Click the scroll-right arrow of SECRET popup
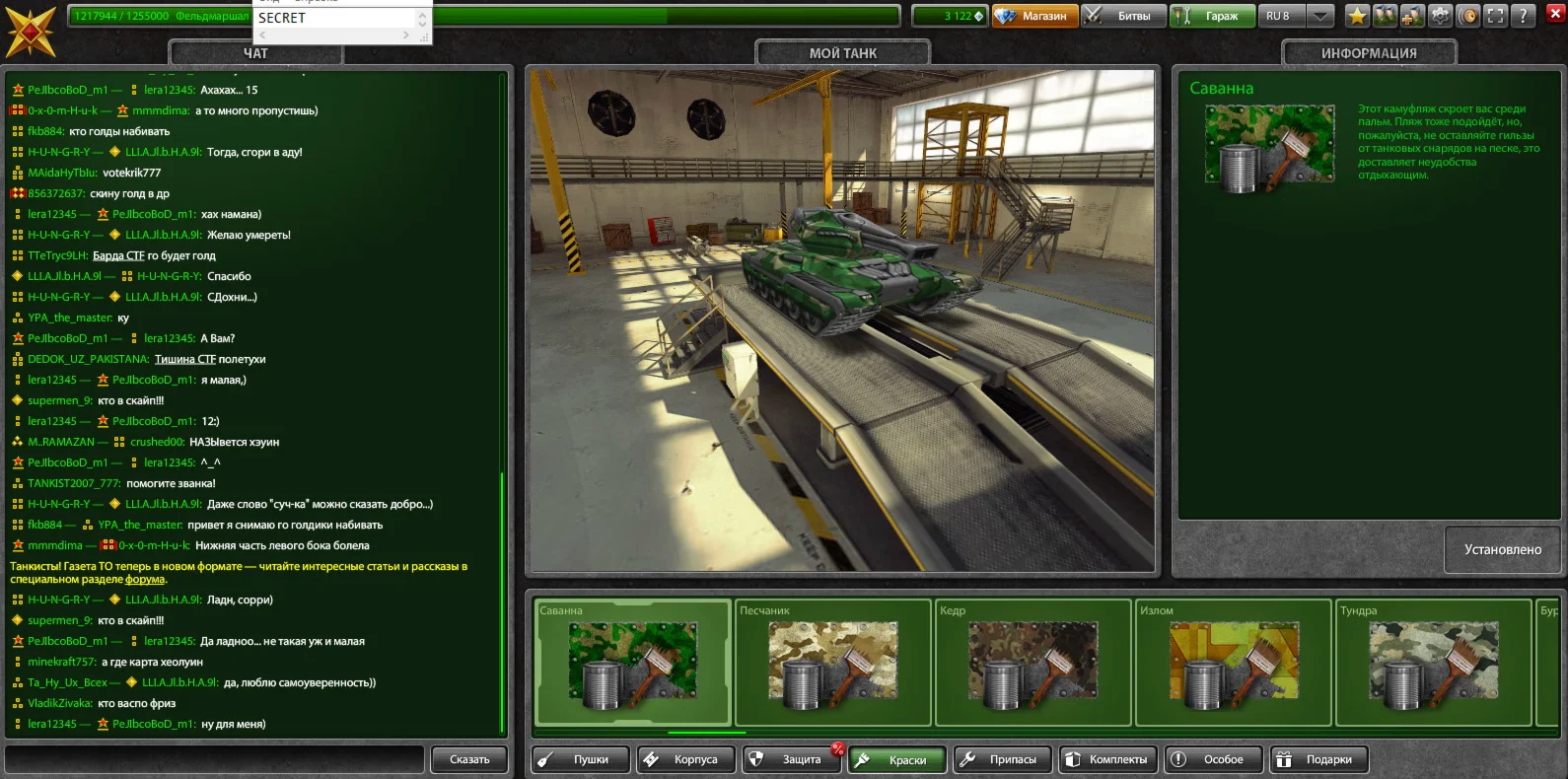Image resolution: width=1568 pixels, height=779 pixels. click(x=405, y=35)
